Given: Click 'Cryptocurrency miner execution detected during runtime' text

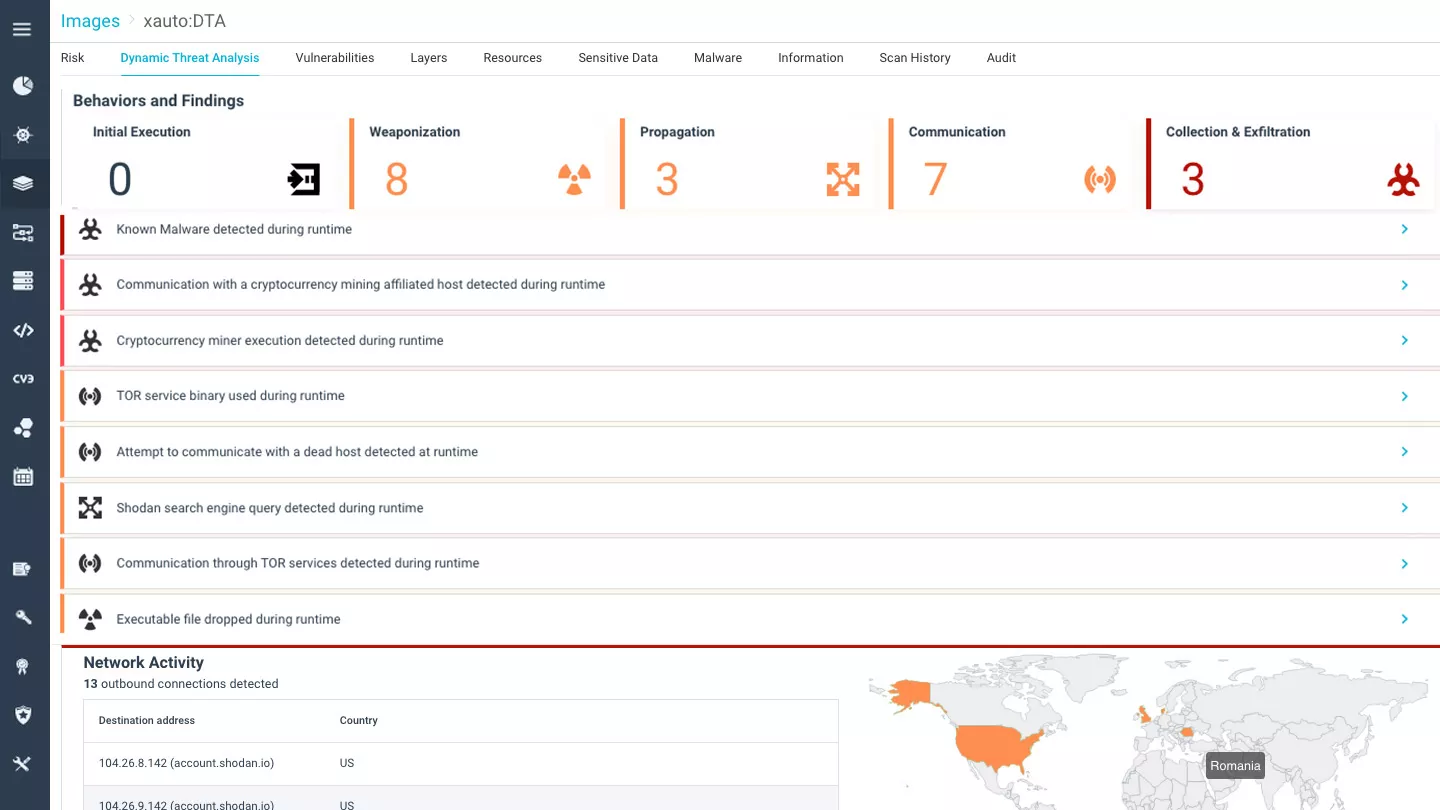Looking at the screenshot, I should [x=280, y=340].
